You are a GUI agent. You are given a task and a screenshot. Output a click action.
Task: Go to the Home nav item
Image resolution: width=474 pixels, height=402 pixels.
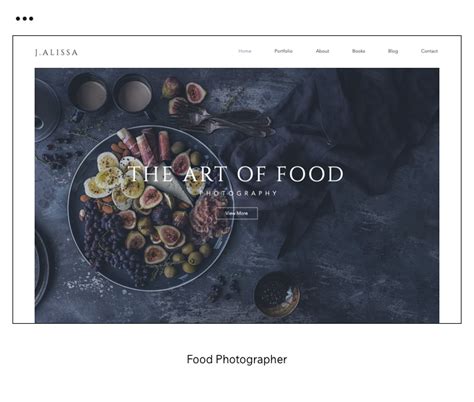click(x=245, y=51)
